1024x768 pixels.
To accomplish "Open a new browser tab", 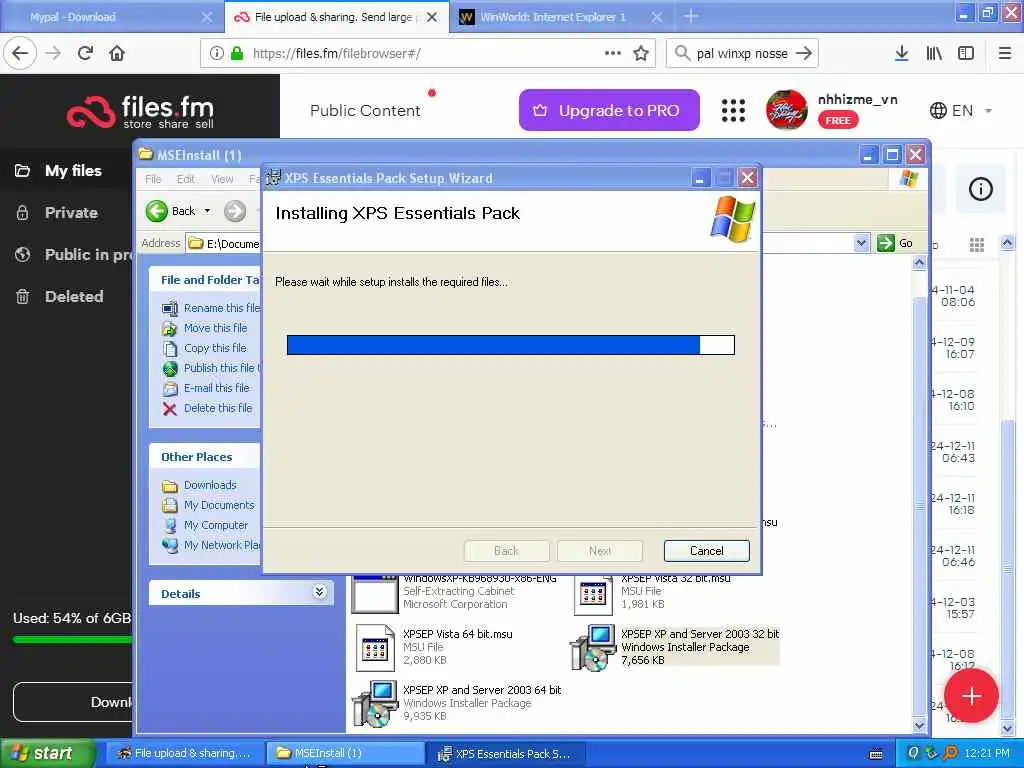I will 691,16.
